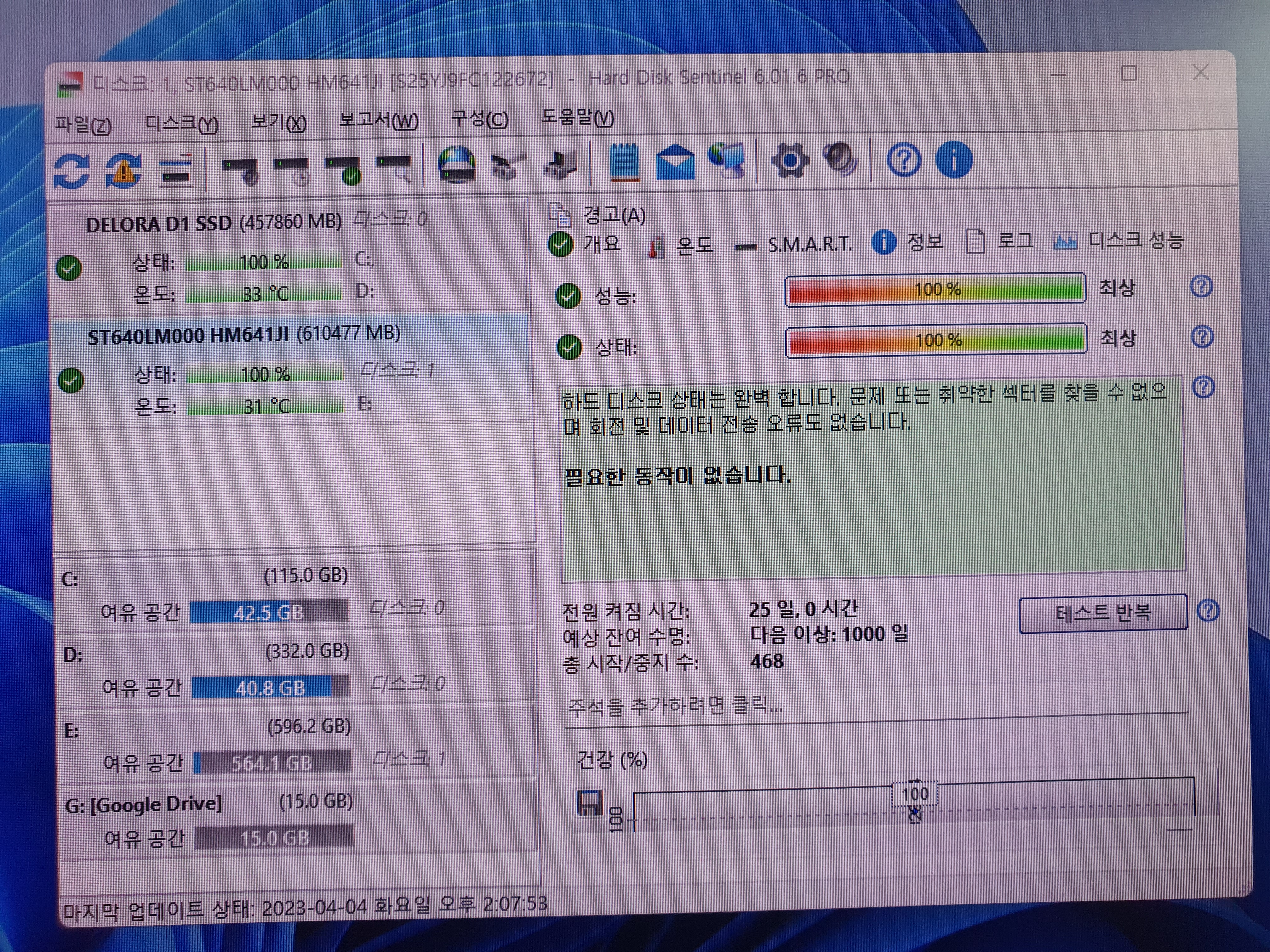Click the Hard Disk Sentinel title bar icon
The height and width of the screenshot is (952, 1270).
71,84
